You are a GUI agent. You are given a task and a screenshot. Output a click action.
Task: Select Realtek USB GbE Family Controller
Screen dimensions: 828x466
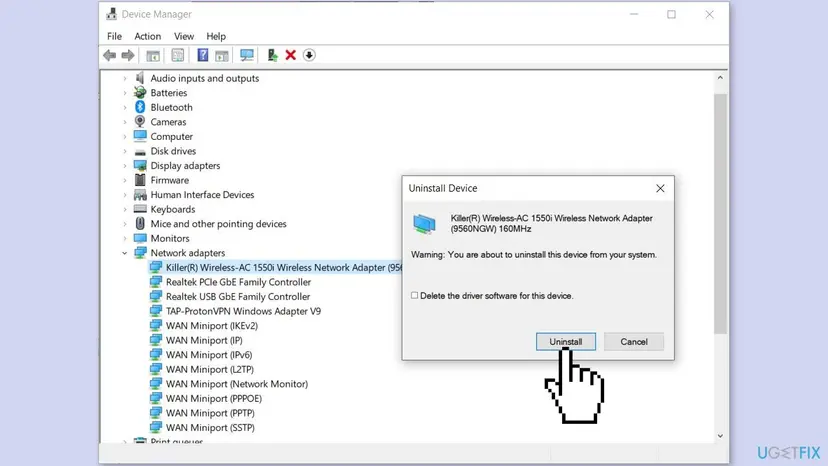click(238, 296)
